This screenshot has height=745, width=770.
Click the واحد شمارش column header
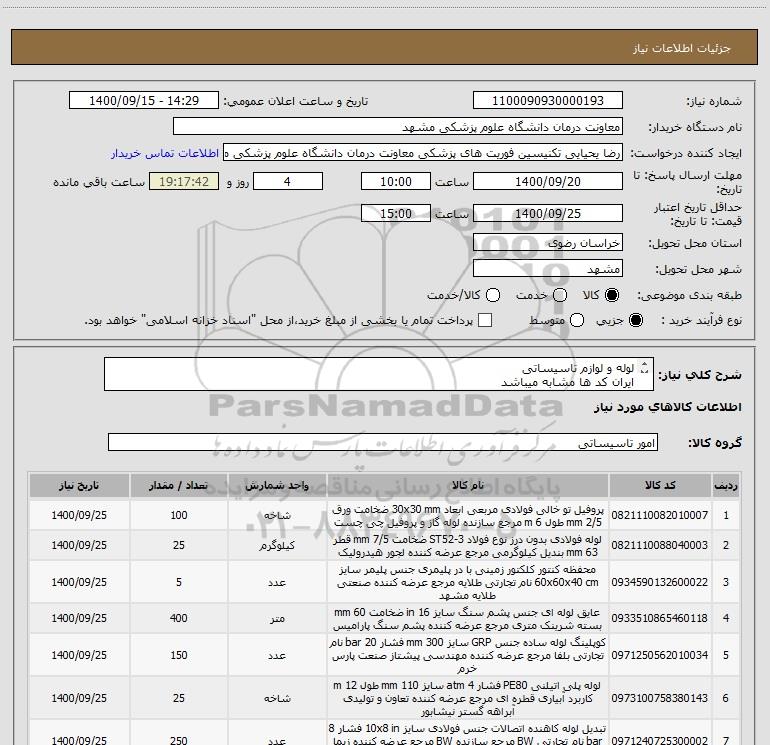[x=277, y=486]
